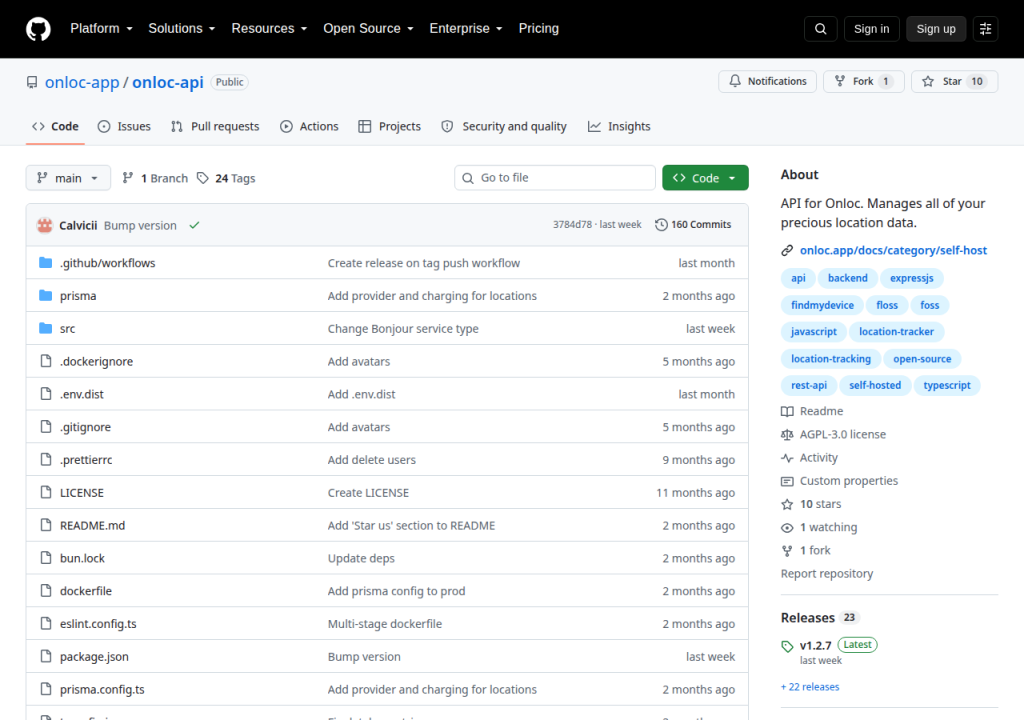This screenshot has height=720, width=1024.
Task: Open the search magnifier button
Action: [x=820, y=29]
